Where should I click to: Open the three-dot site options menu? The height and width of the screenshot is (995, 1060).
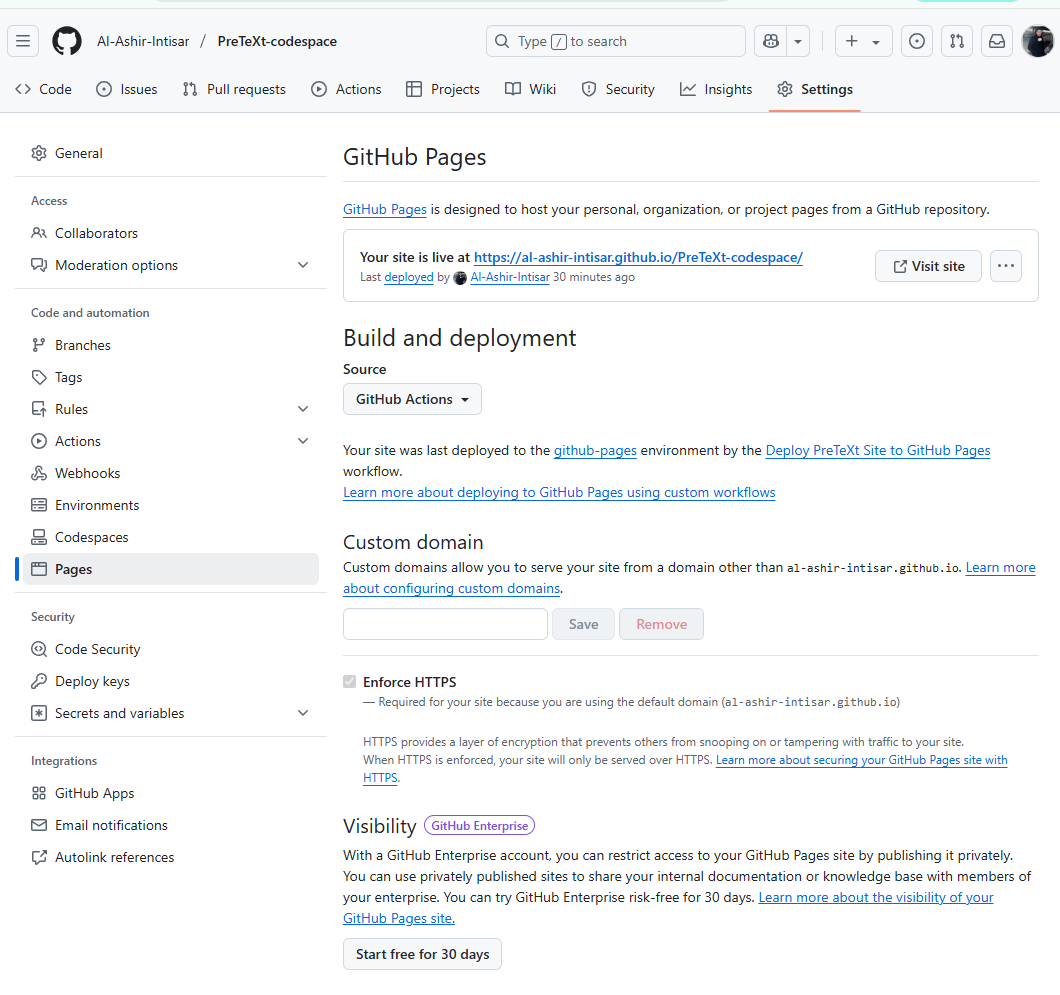click(x=1006, y=266)
